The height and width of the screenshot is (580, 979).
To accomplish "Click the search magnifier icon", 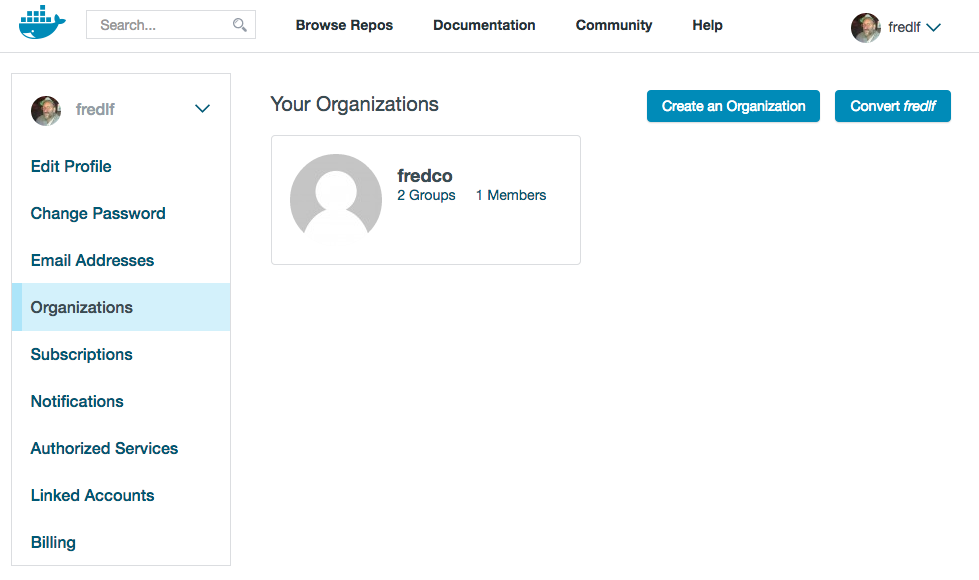I will (240, 25).
